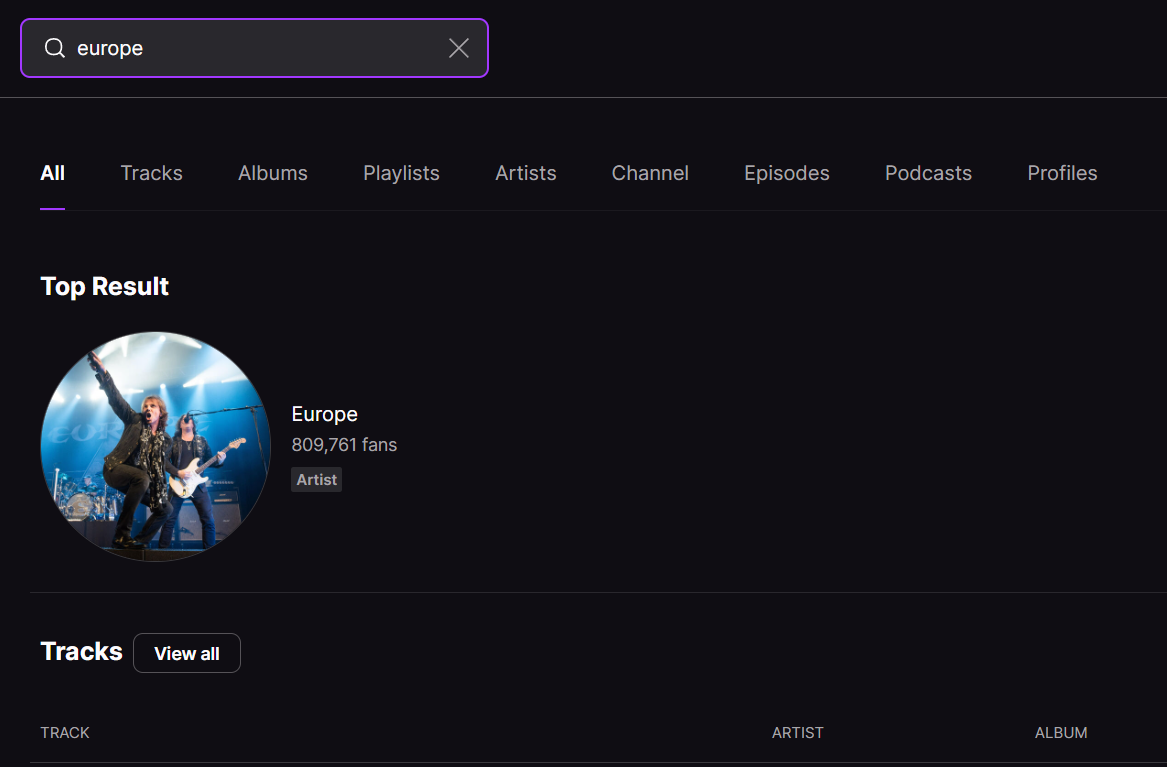Open the Albums tab

272,173
